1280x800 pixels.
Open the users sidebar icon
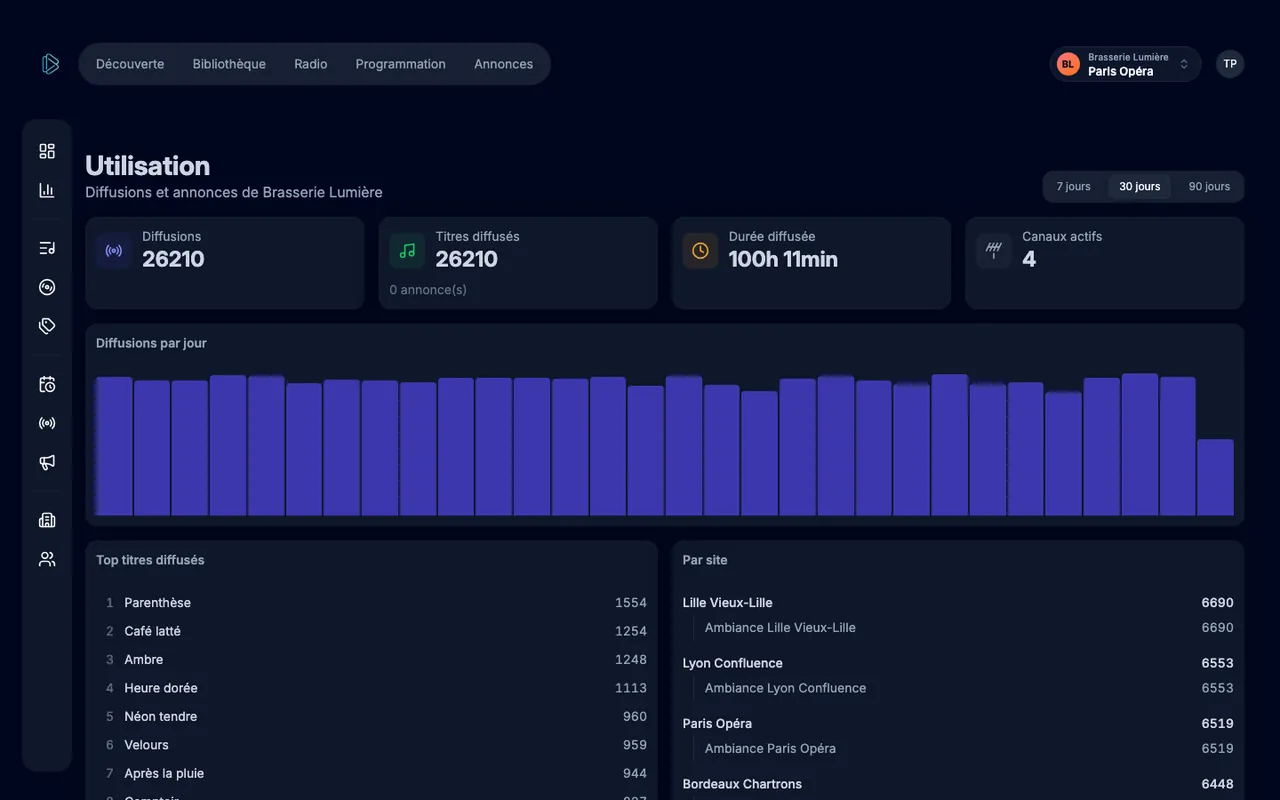pyautogui.click(x=47, y=559)
